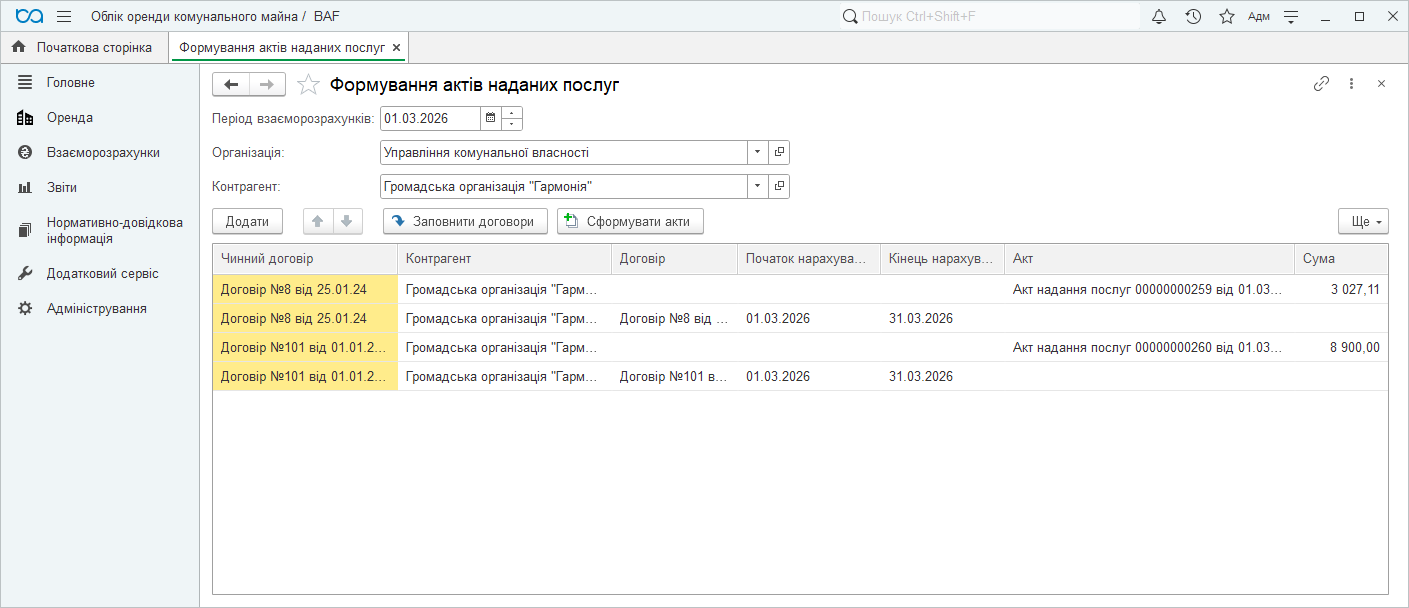The height and width of the screenshot is (608, 1409).
Task: Open the Ще dropdown menu
Action: [x=1363, y=221]
